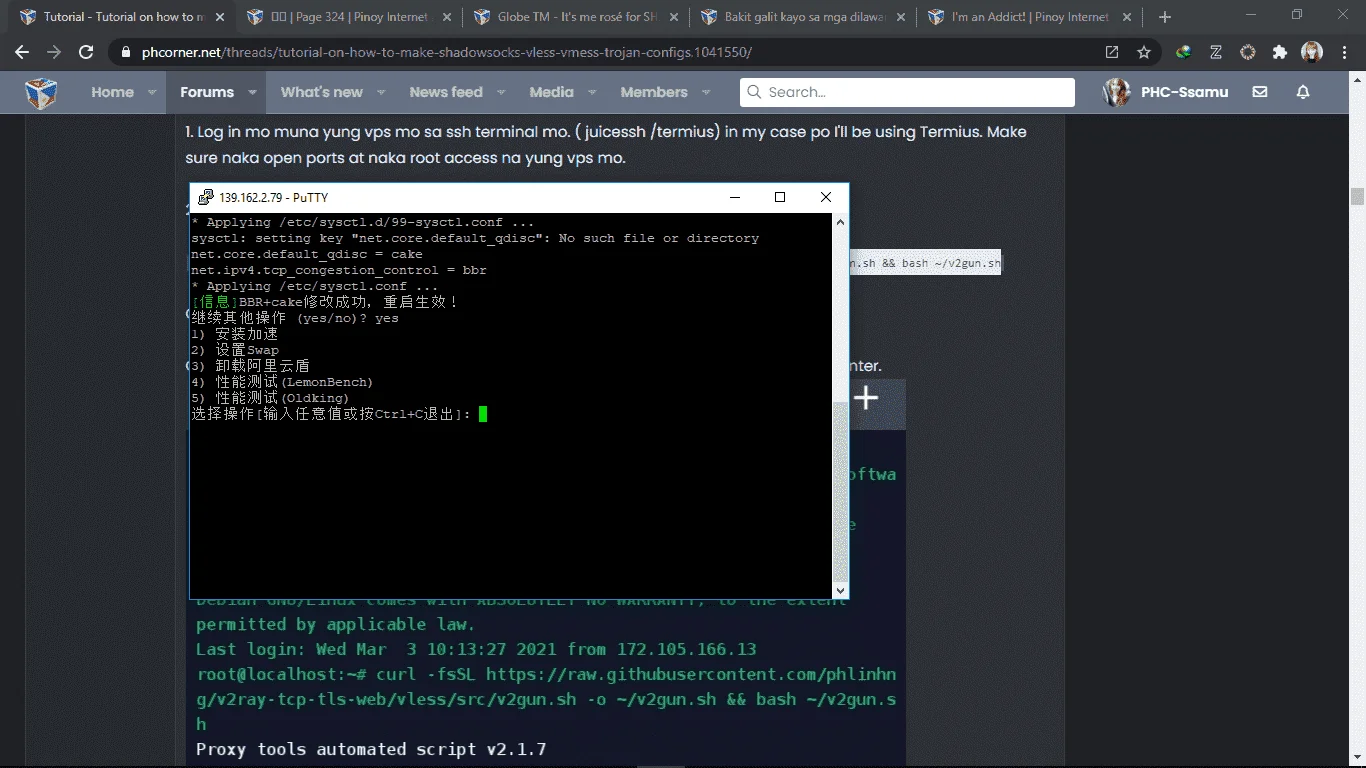Click 'Last login: Wed Mar 3' line
Image resolution: width=1366 pixels, height=768 pixels.
click(476, 649)
